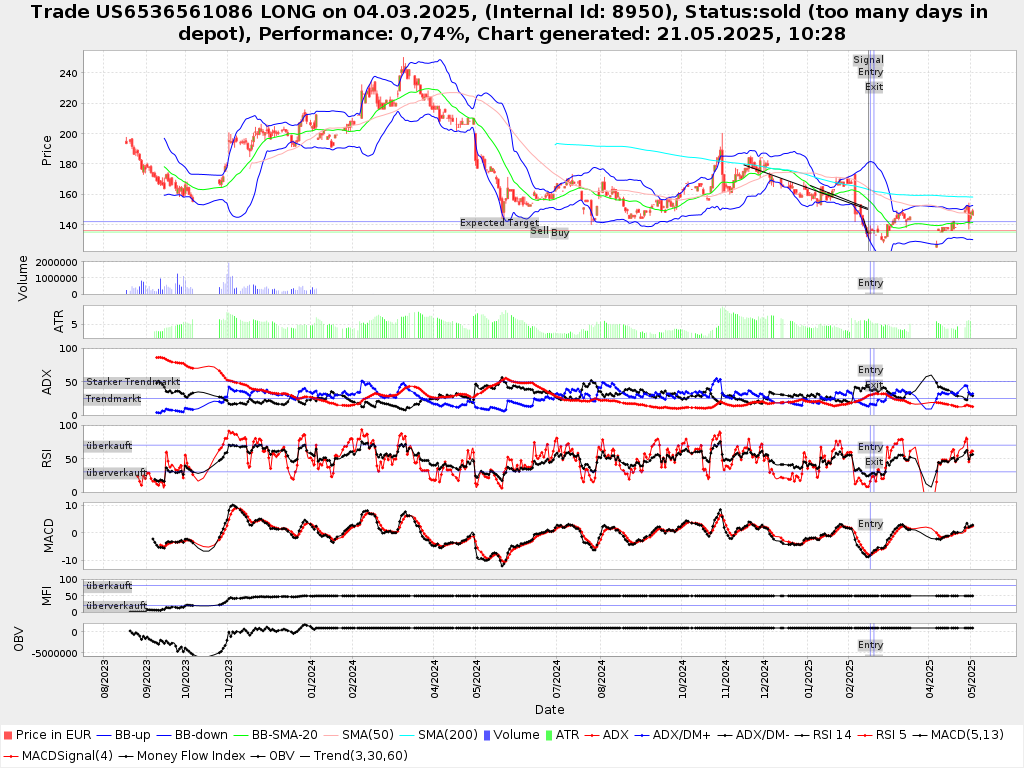Click the Signal marker label in price chart
The width and height of the screenshot is (1024, 768).
click(868, 60)
